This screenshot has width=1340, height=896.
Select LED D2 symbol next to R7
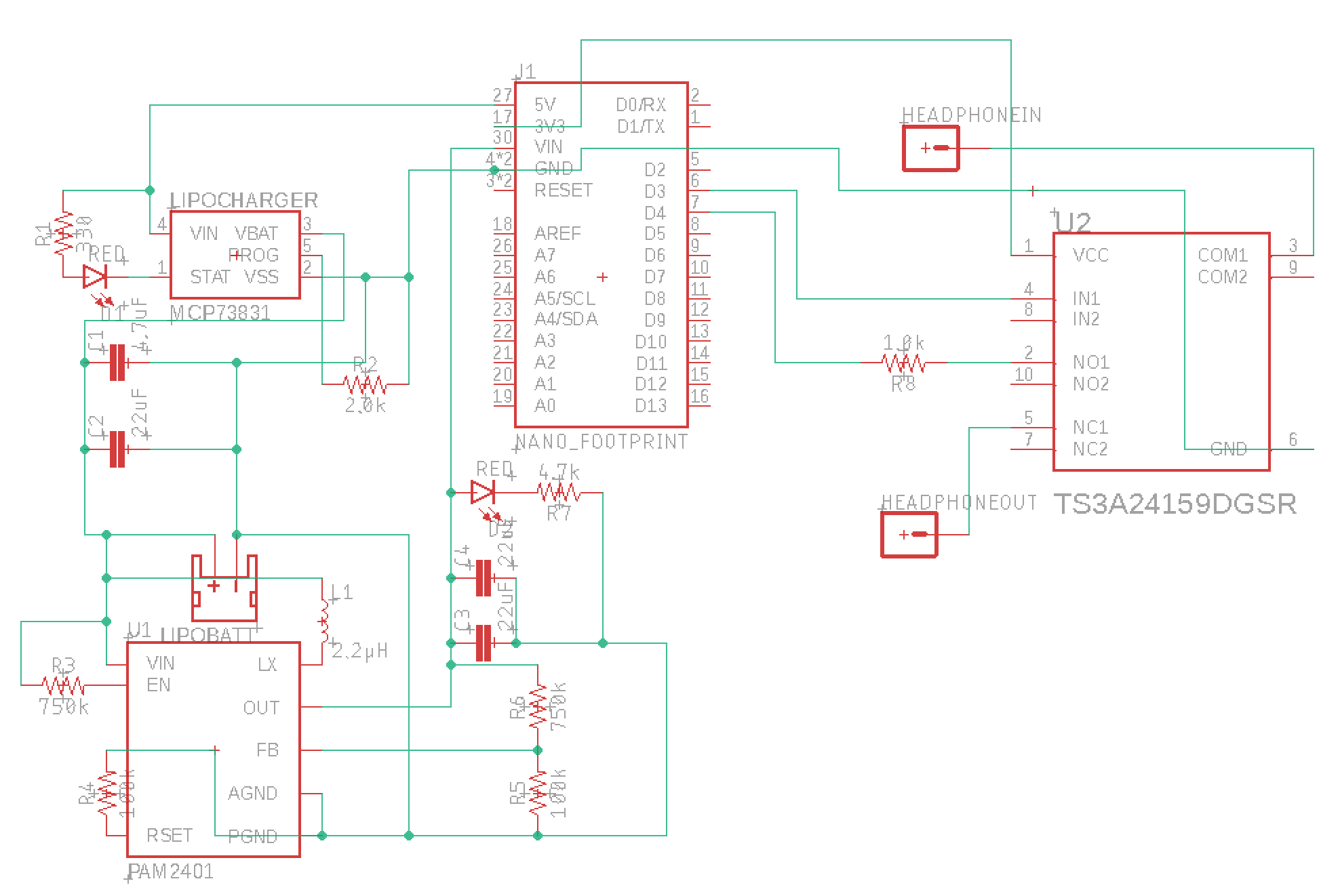point(483,492)
